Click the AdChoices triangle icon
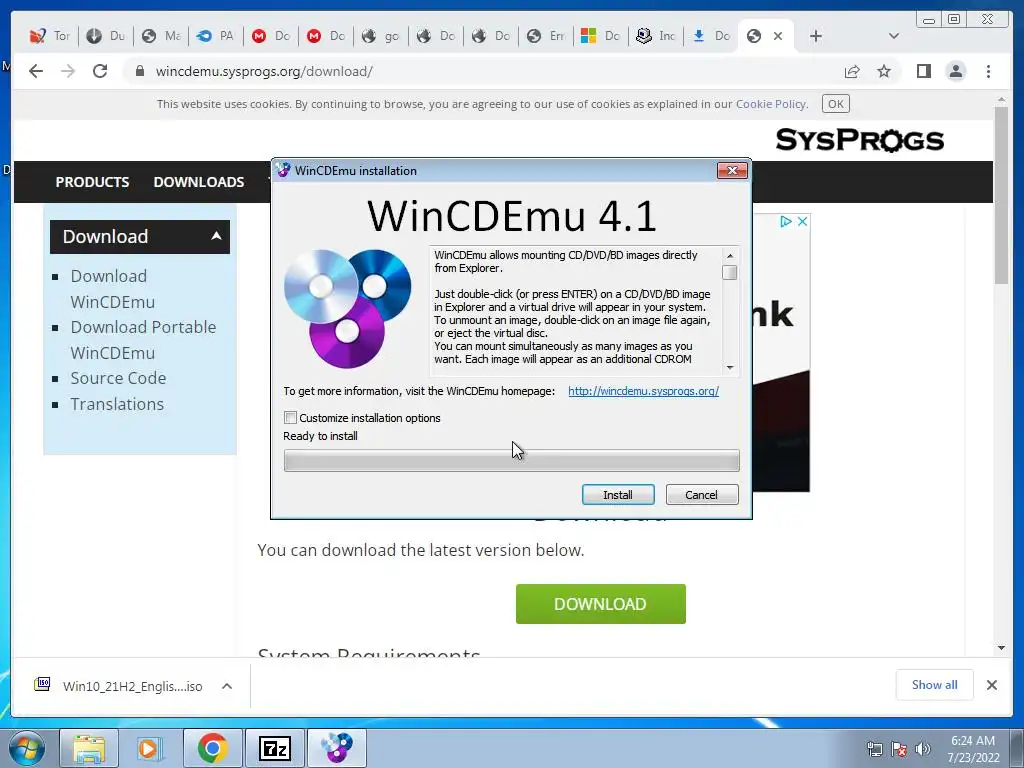The image size is (1024, 768). 786,221
